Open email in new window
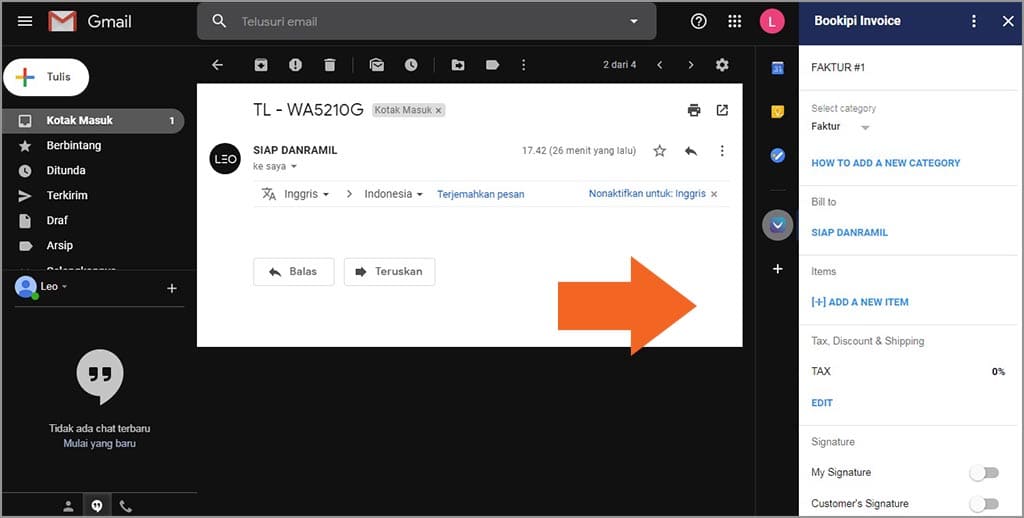This screenshot has height=518, width=1024. pyautogui.click(x=722, y=110)
